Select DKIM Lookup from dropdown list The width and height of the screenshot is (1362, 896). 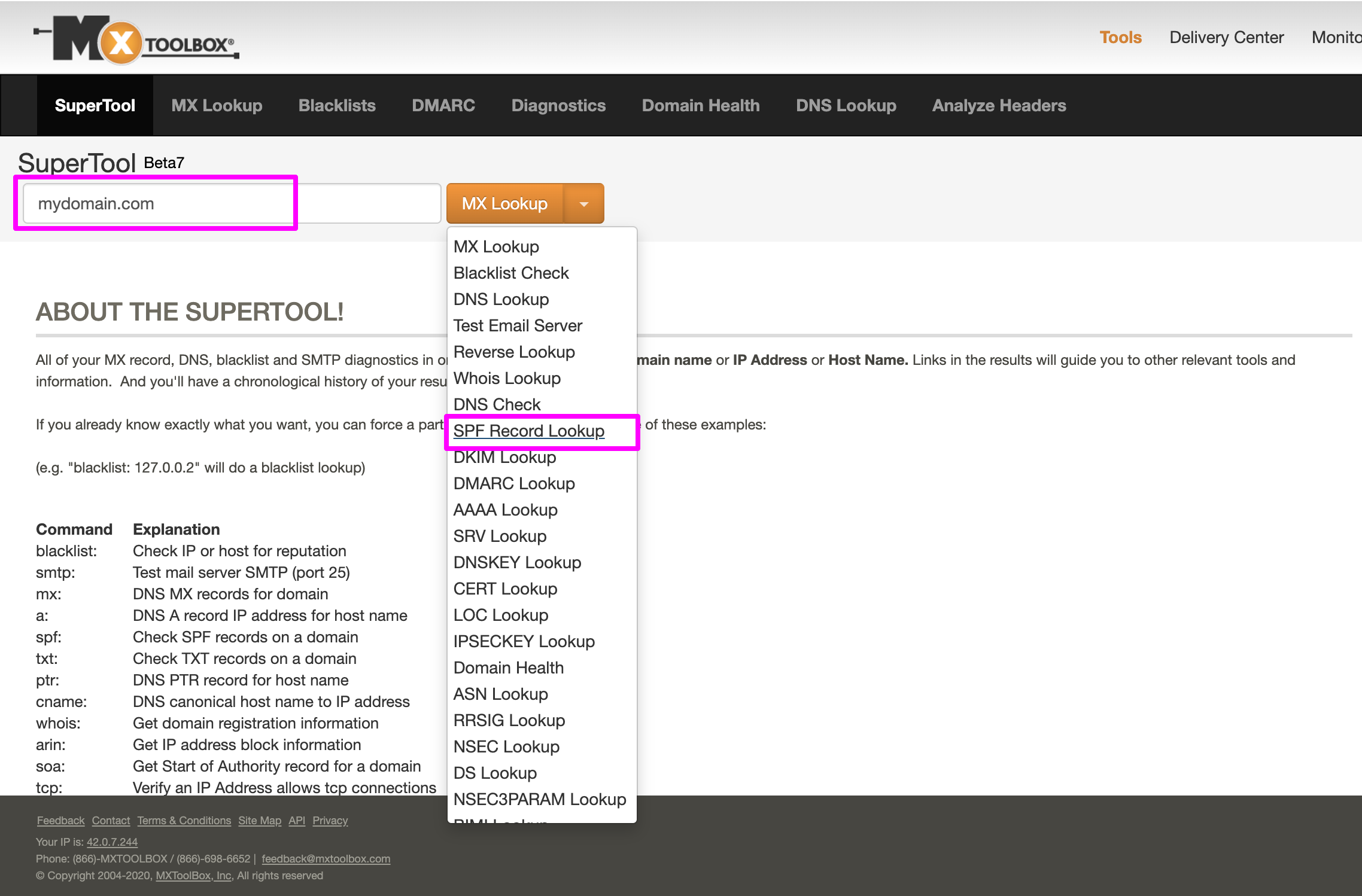point(504,457)
